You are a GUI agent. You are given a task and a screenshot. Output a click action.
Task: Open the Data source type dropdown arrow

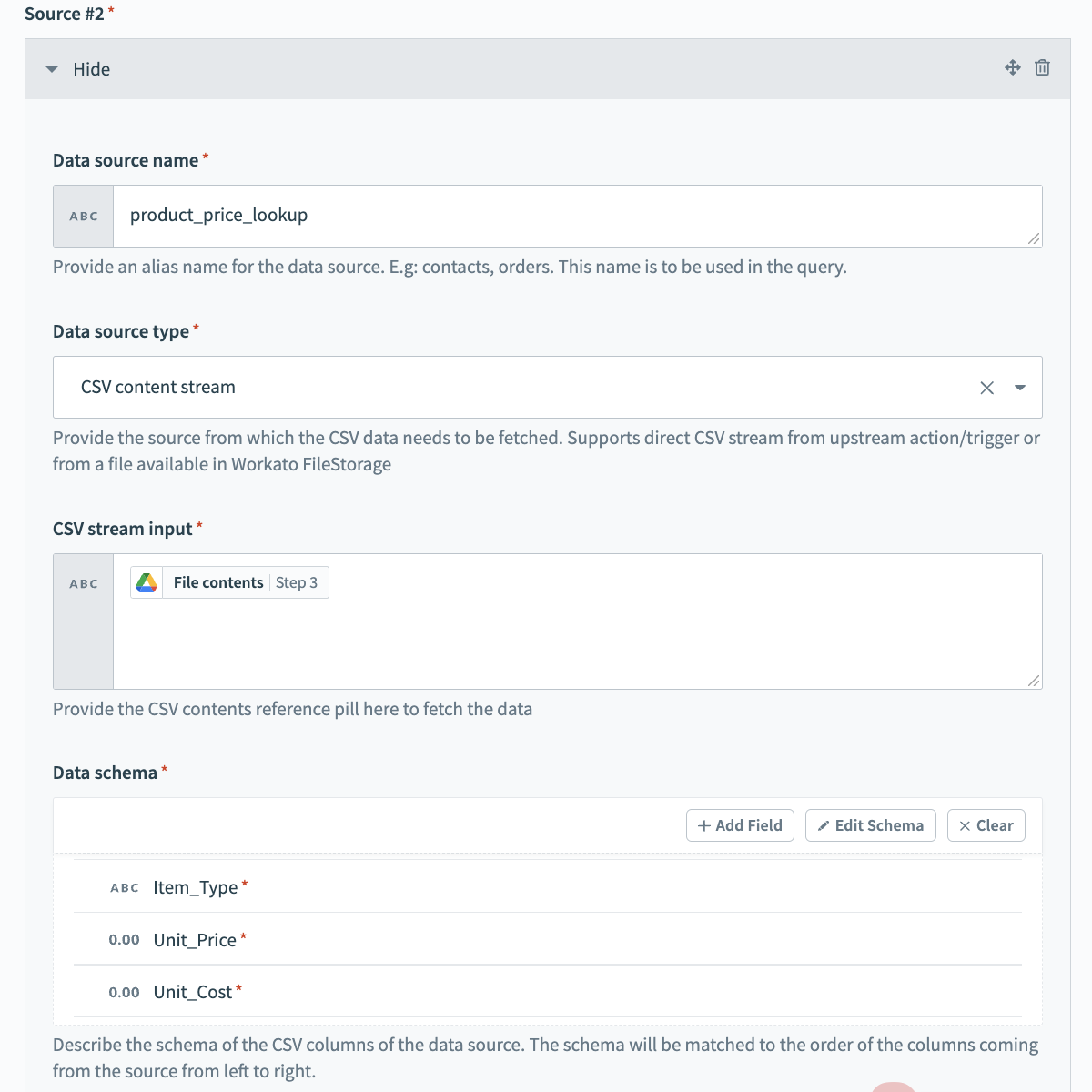click(1020, 388)
